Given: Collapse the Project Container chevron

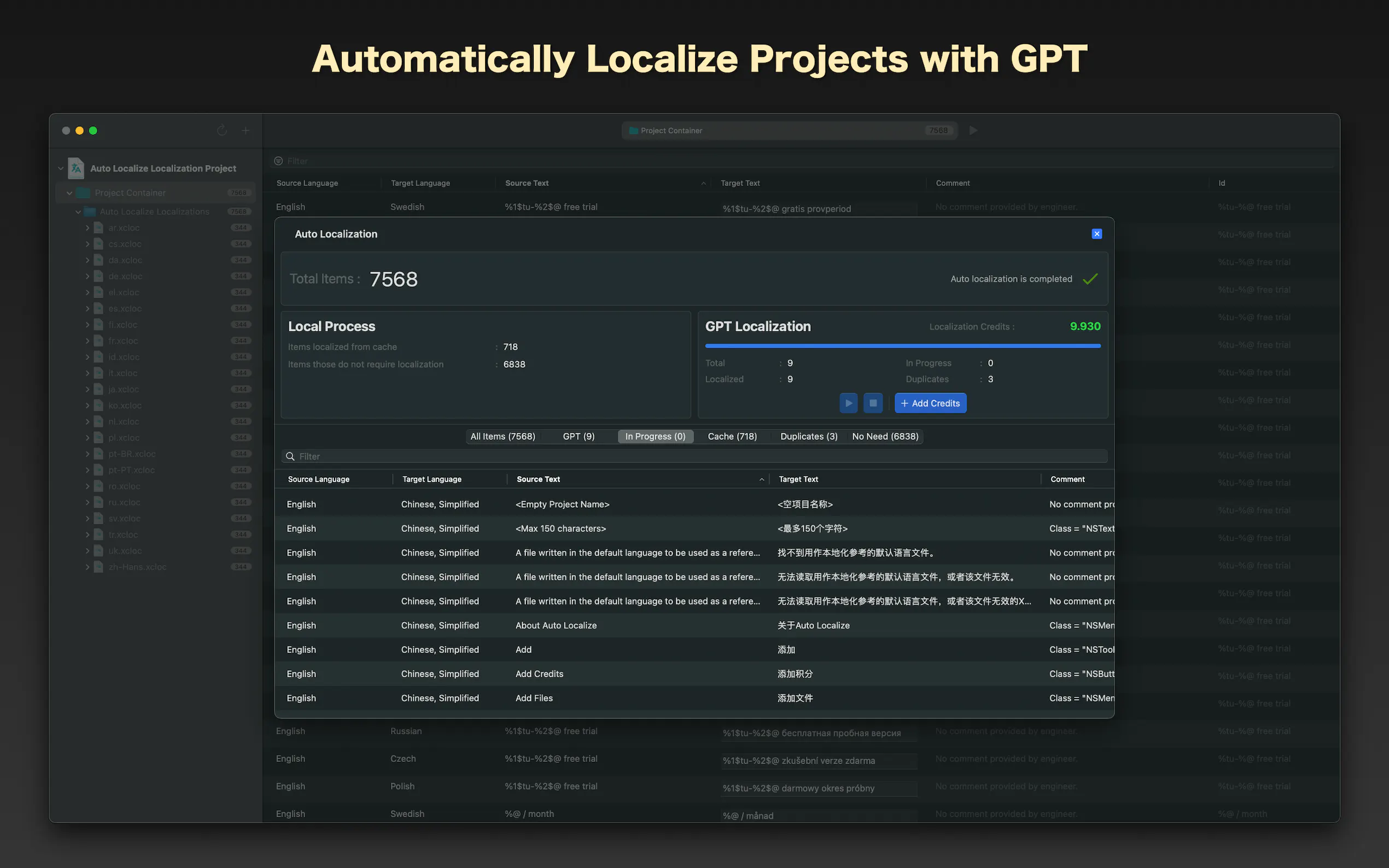Looking at the screenshot, I should [x=69, y=192].
